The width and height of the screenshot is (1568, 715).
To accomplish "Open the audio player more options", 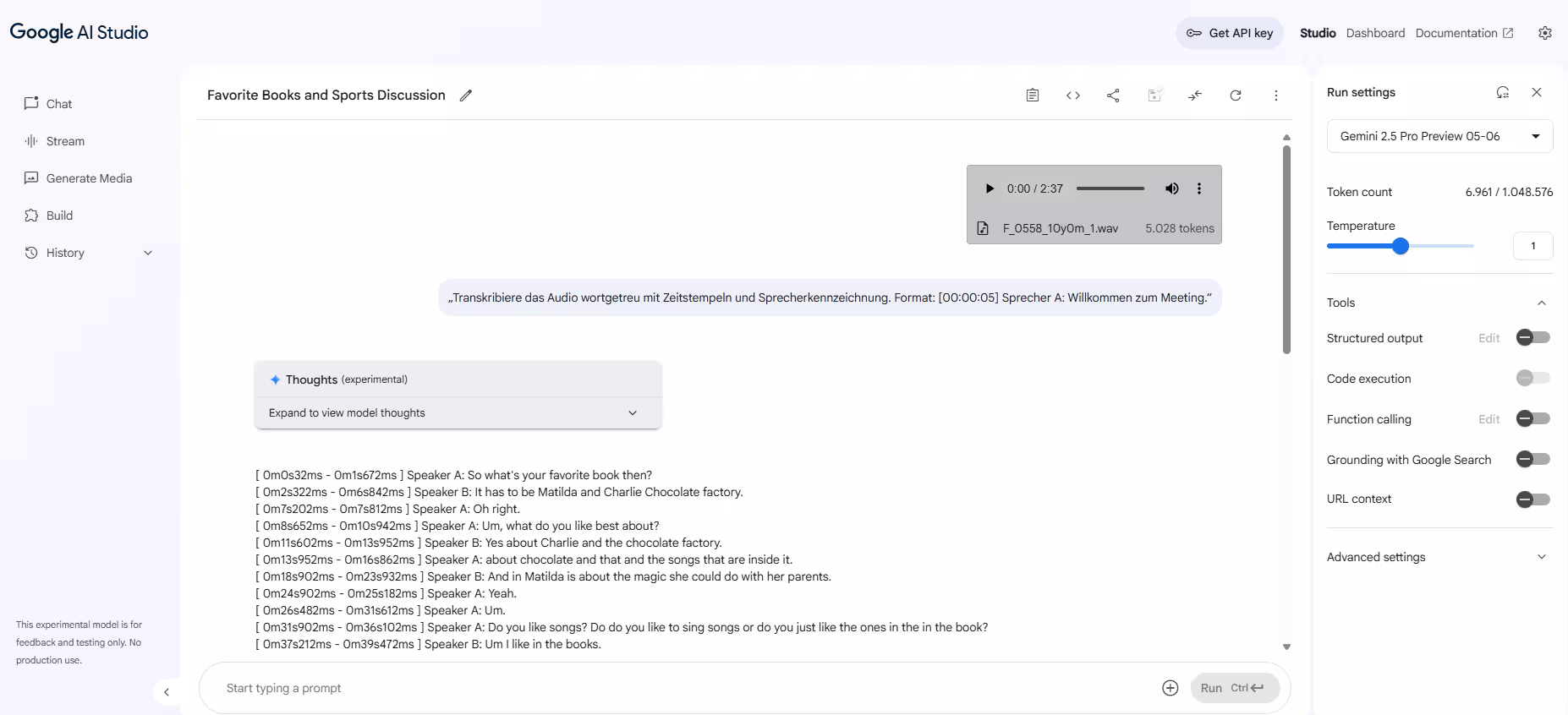I will pos(1199,188).
